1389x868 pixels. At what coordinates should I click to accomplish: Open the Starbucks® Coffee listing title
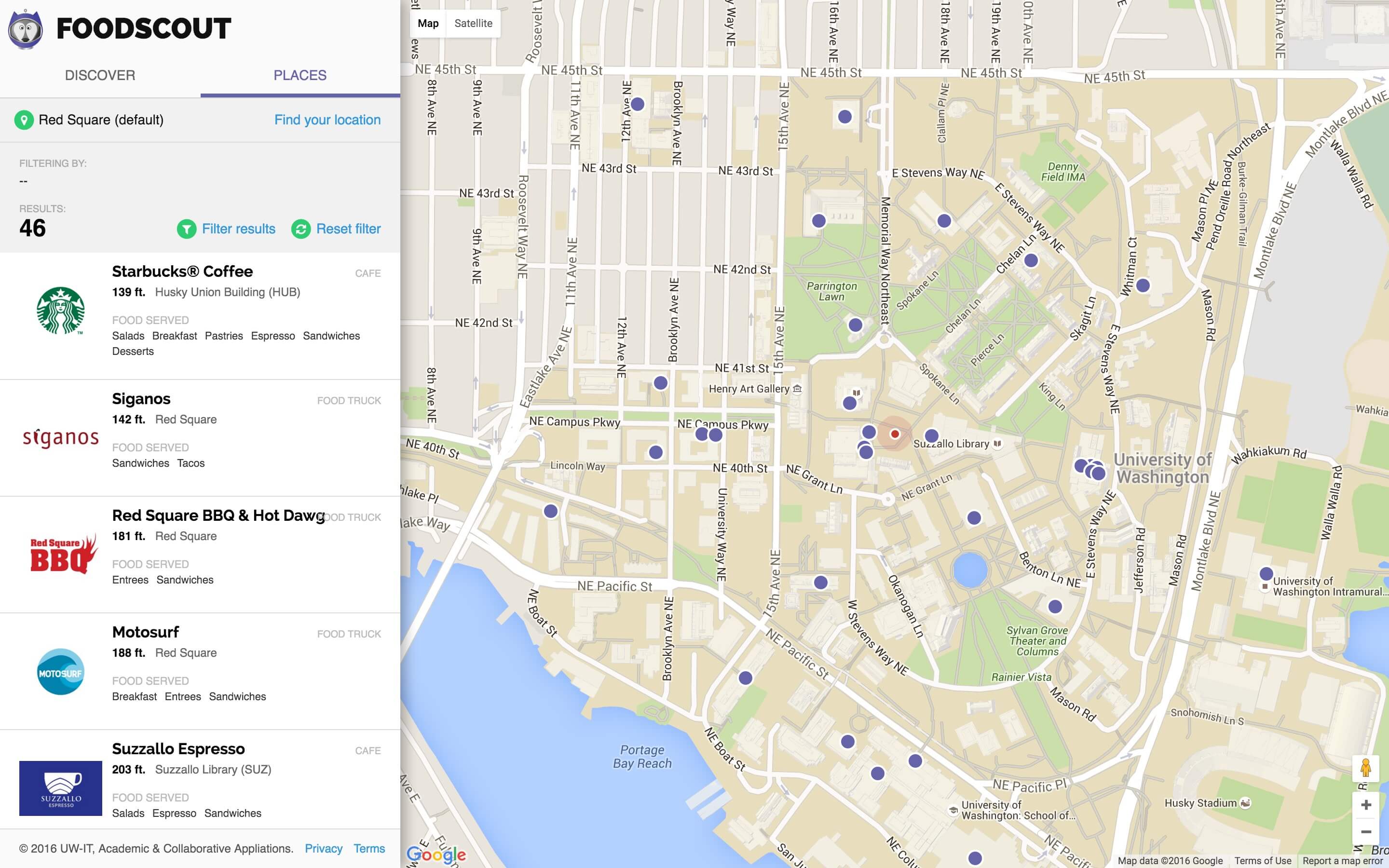[x=182, y=271]
